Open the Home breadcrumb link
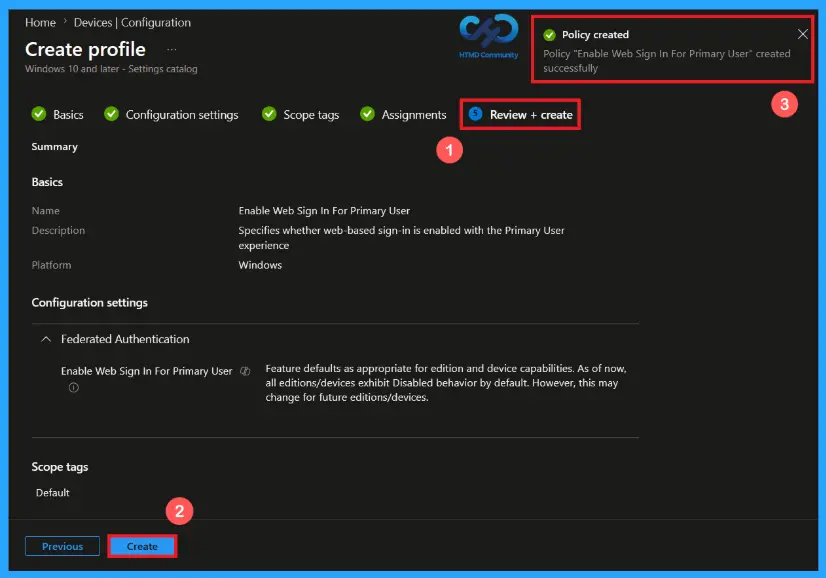This screenshot has height=578, width=826. click(x=41, y=23)
